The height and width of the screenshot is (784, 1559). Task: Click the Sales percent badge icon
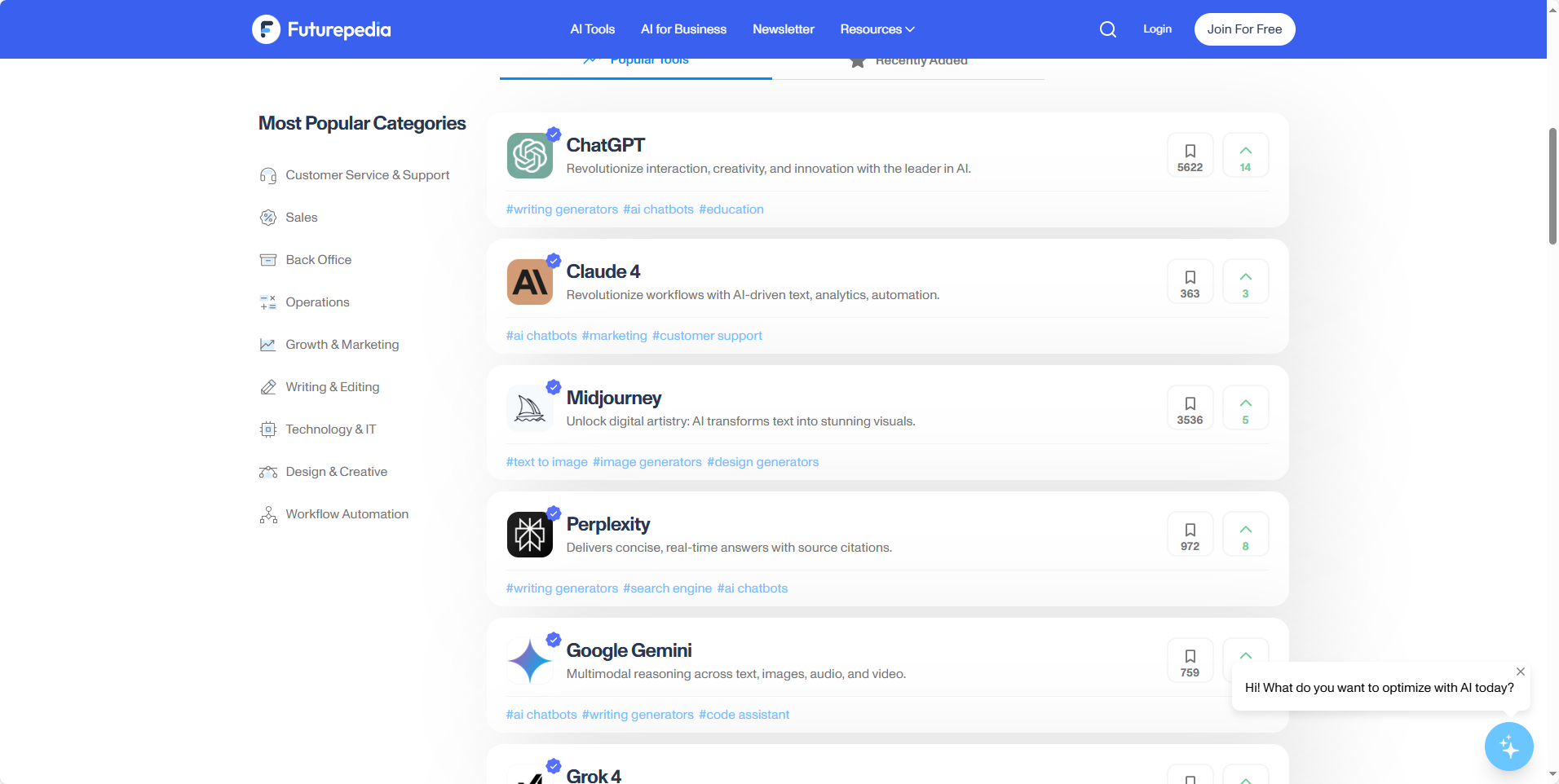pos(268,218)
